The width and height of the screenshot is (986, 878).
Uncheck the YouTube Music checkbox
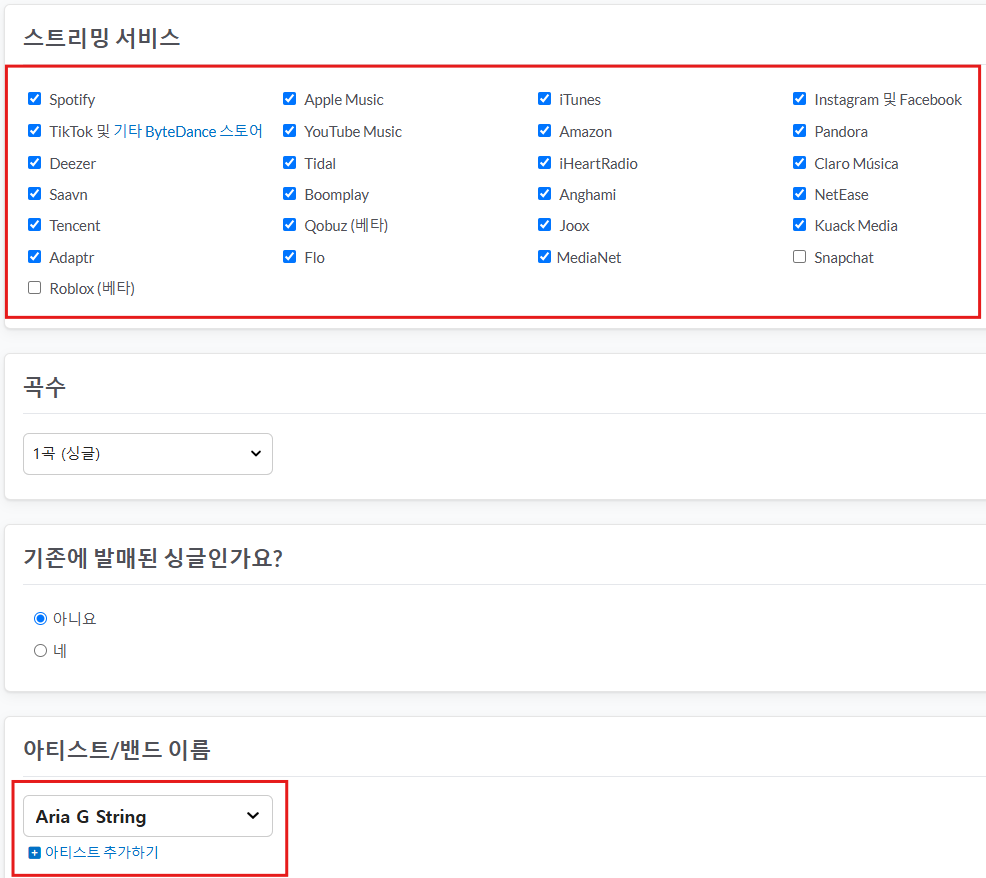289,131
